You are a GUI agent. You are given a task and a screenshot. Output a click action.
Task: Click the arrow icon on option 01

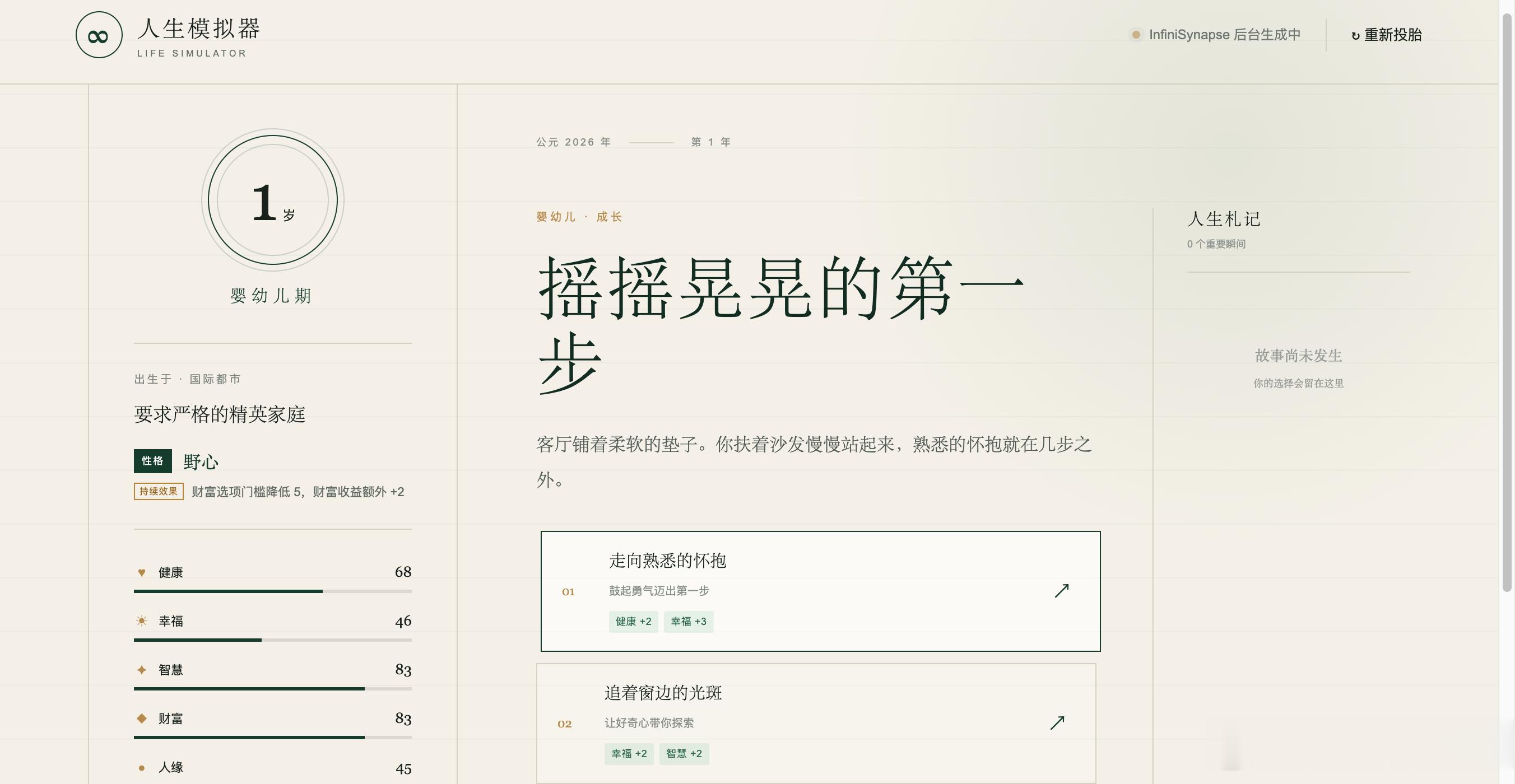point(1062,591)
